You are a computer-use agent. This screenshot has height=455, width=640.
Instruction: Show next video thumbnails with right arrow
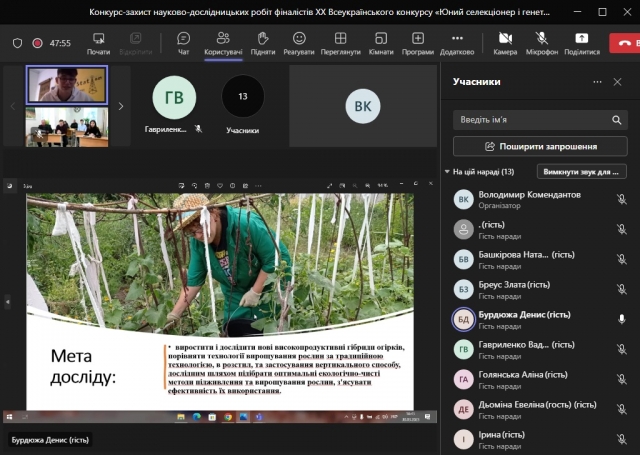pyautogui.click(x=121, y=106)
